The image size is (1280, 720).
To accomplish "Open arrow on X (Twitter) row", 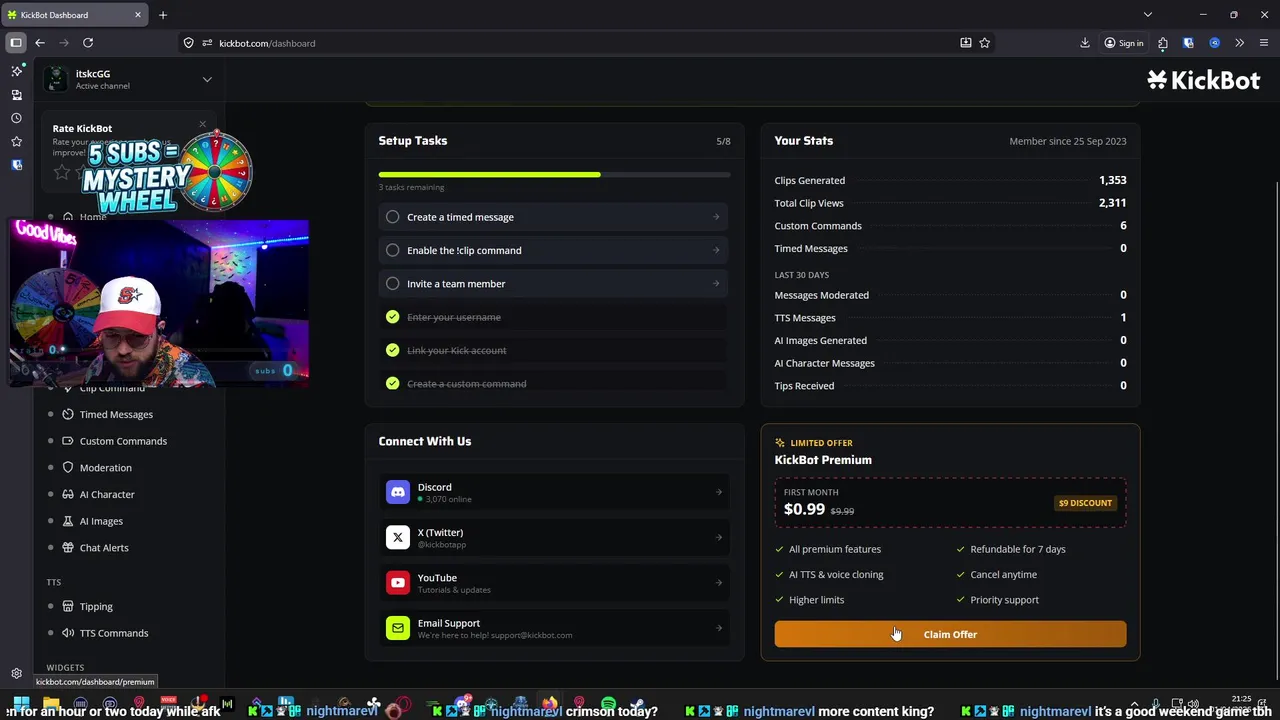I will 719,537.
